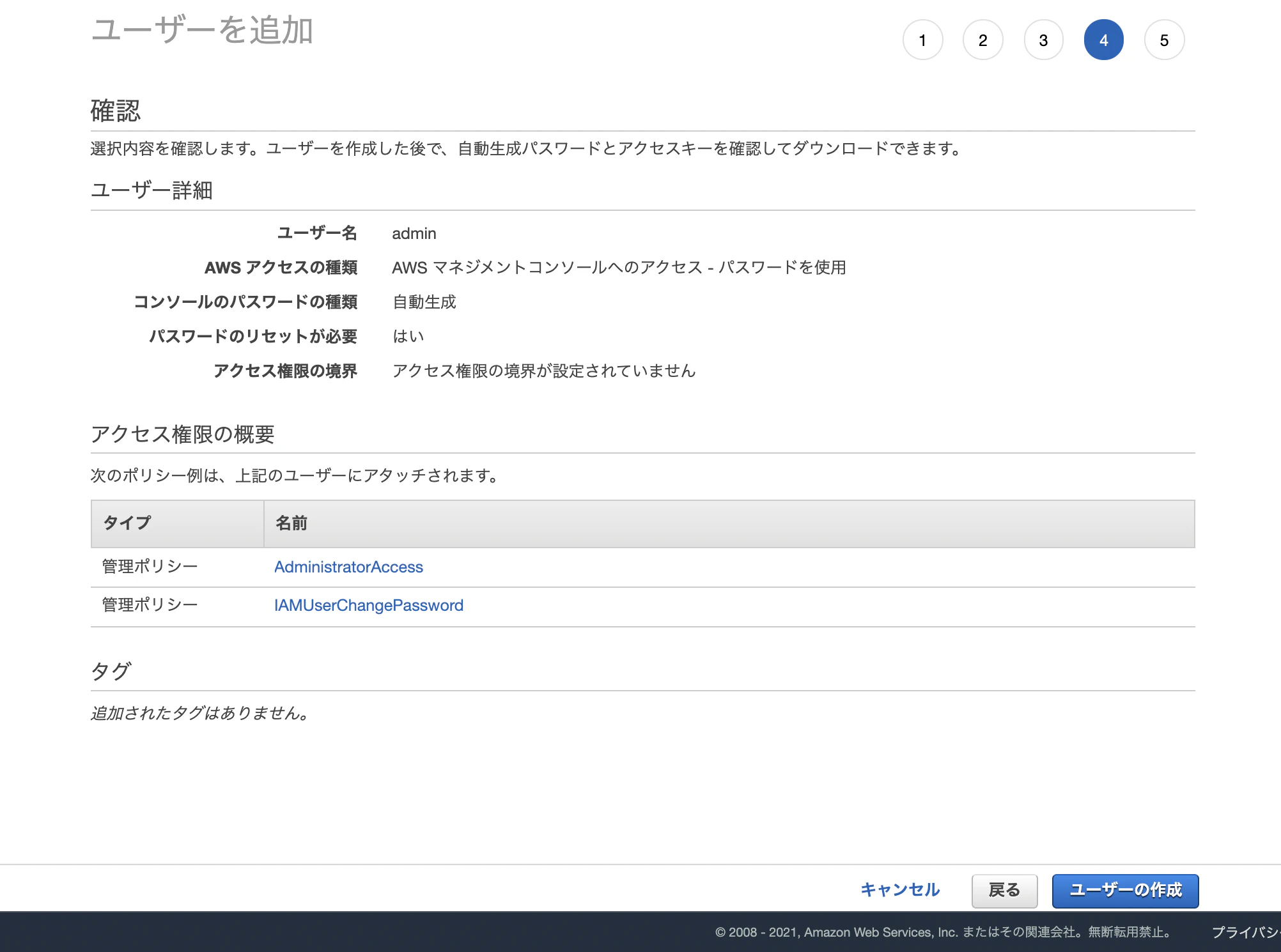The height and width of the screenshot is (952, 1281).
Task: Open the AdministratorAccess policy link
Action: tap(348, 567)
